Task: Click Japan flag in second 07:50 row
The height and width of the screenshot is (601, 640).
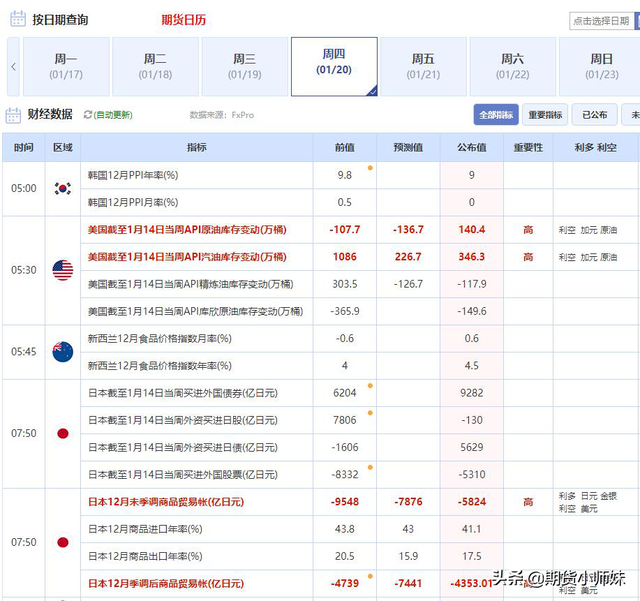Action: click(63, 542)
